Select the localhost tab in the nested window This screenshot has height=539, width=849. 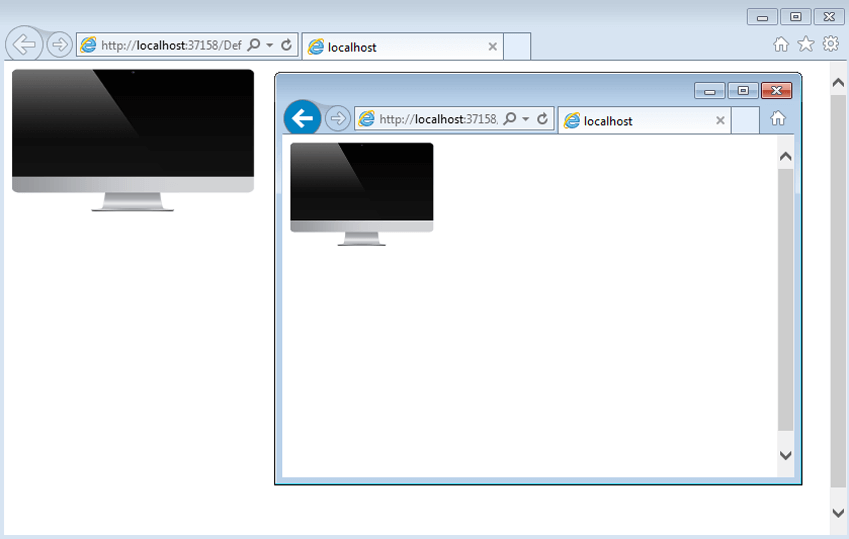tap(640, 121)
